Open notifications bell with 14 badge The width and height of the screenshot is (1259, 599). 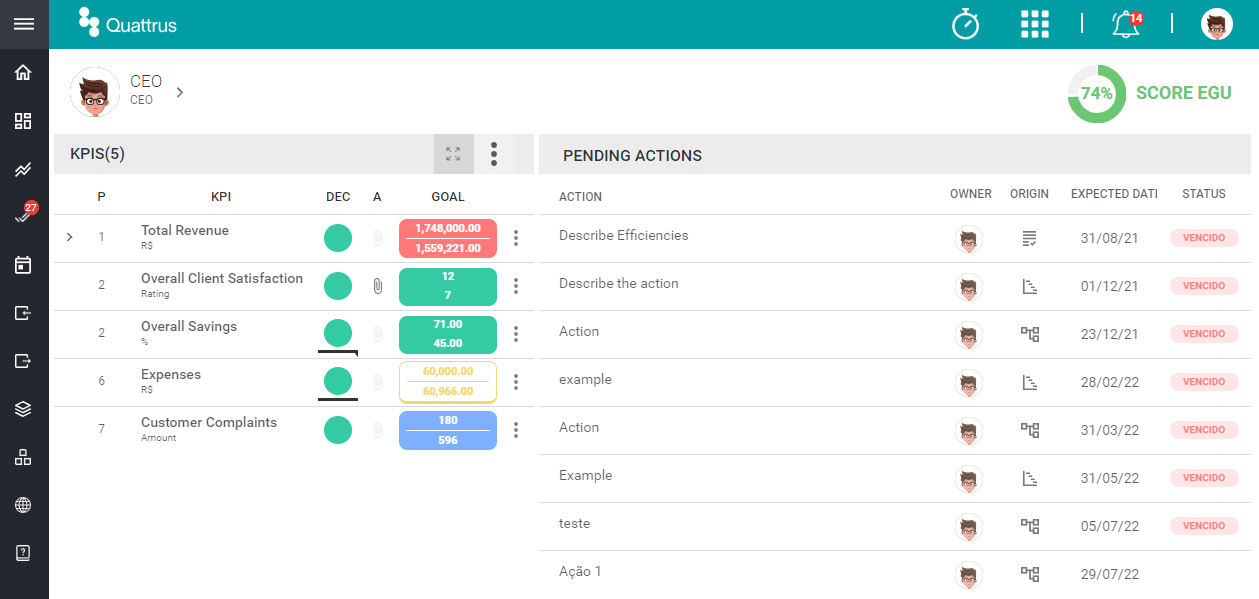tap(1127, 24)
